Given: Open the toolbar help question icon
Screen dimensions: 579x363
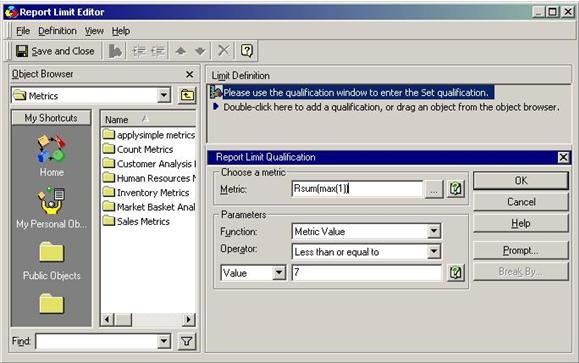Looking at the screenshot, I should [x=247, y=51].
